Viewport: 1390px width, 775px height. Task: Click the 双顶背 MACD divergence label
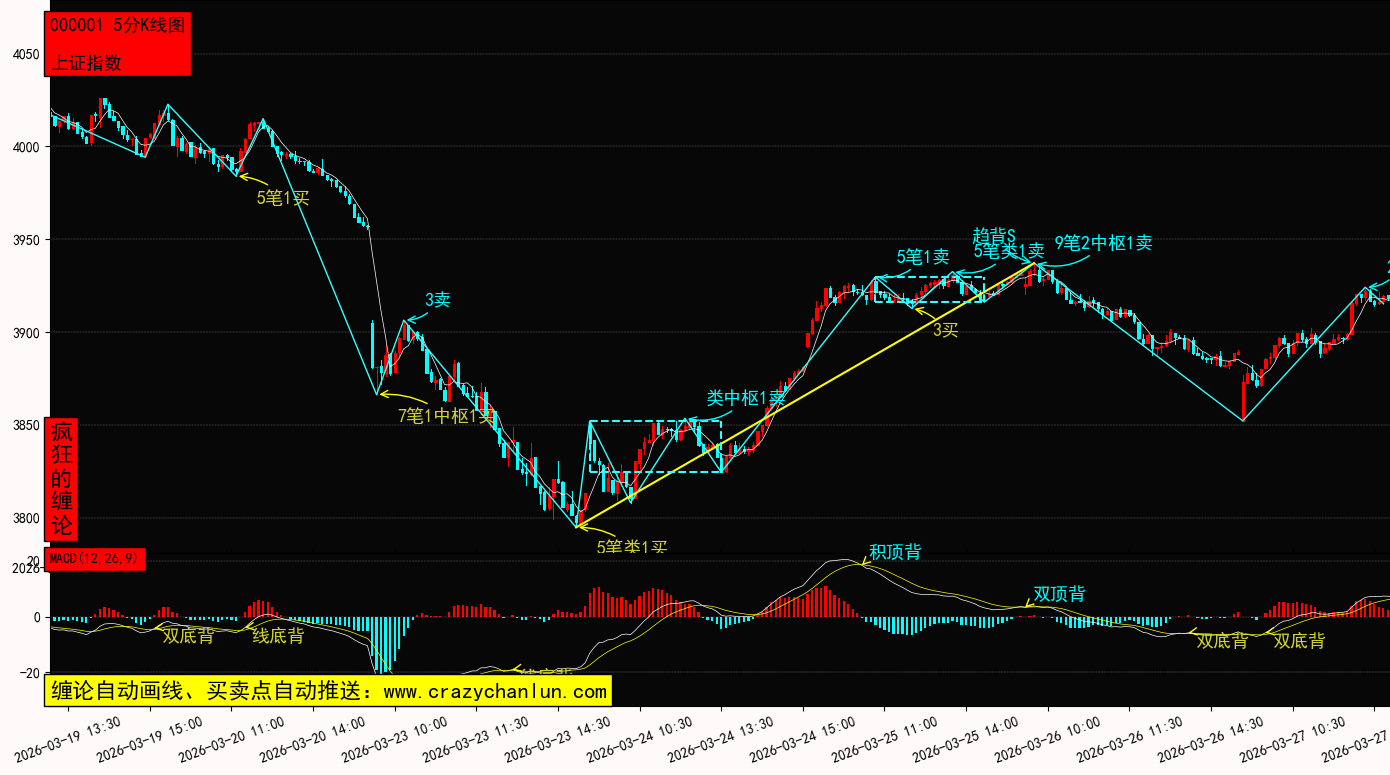pyautogui.click(x=1059, y=594)
